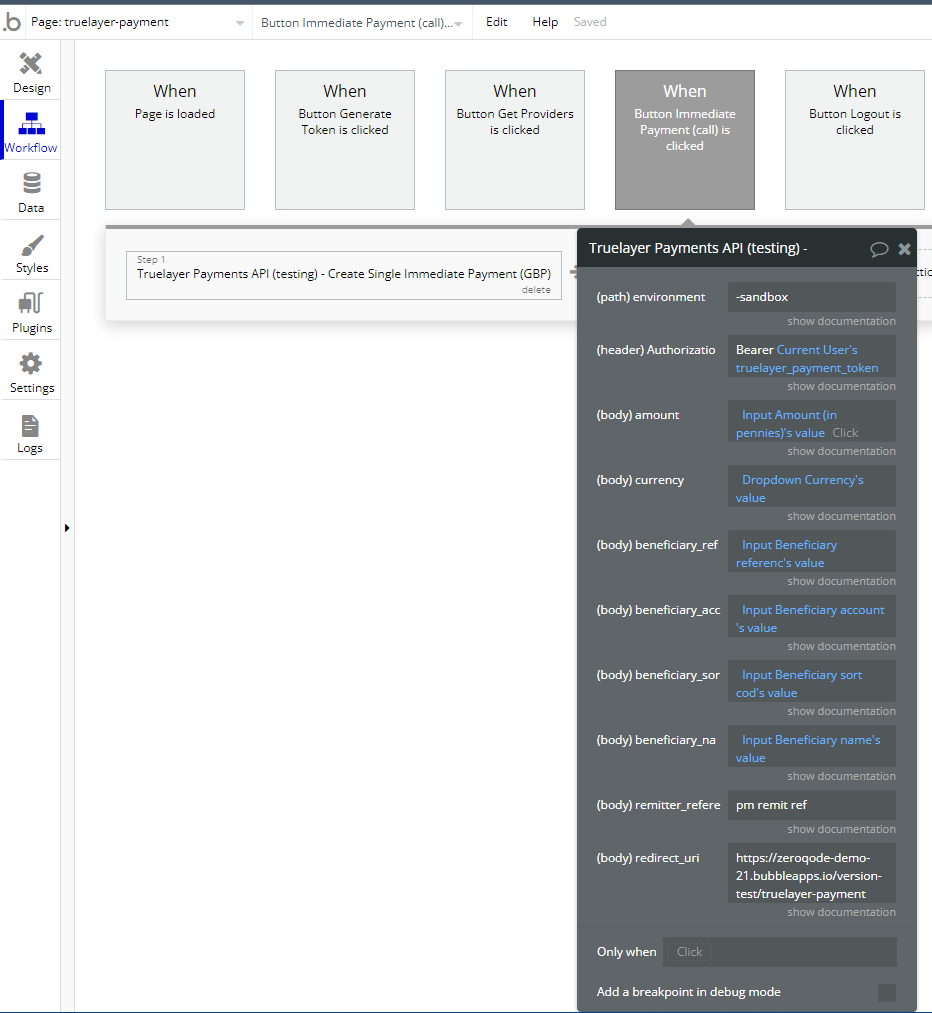Show documentation for environment parameter
The image size is (932, 1013).
tap(841, 321)
